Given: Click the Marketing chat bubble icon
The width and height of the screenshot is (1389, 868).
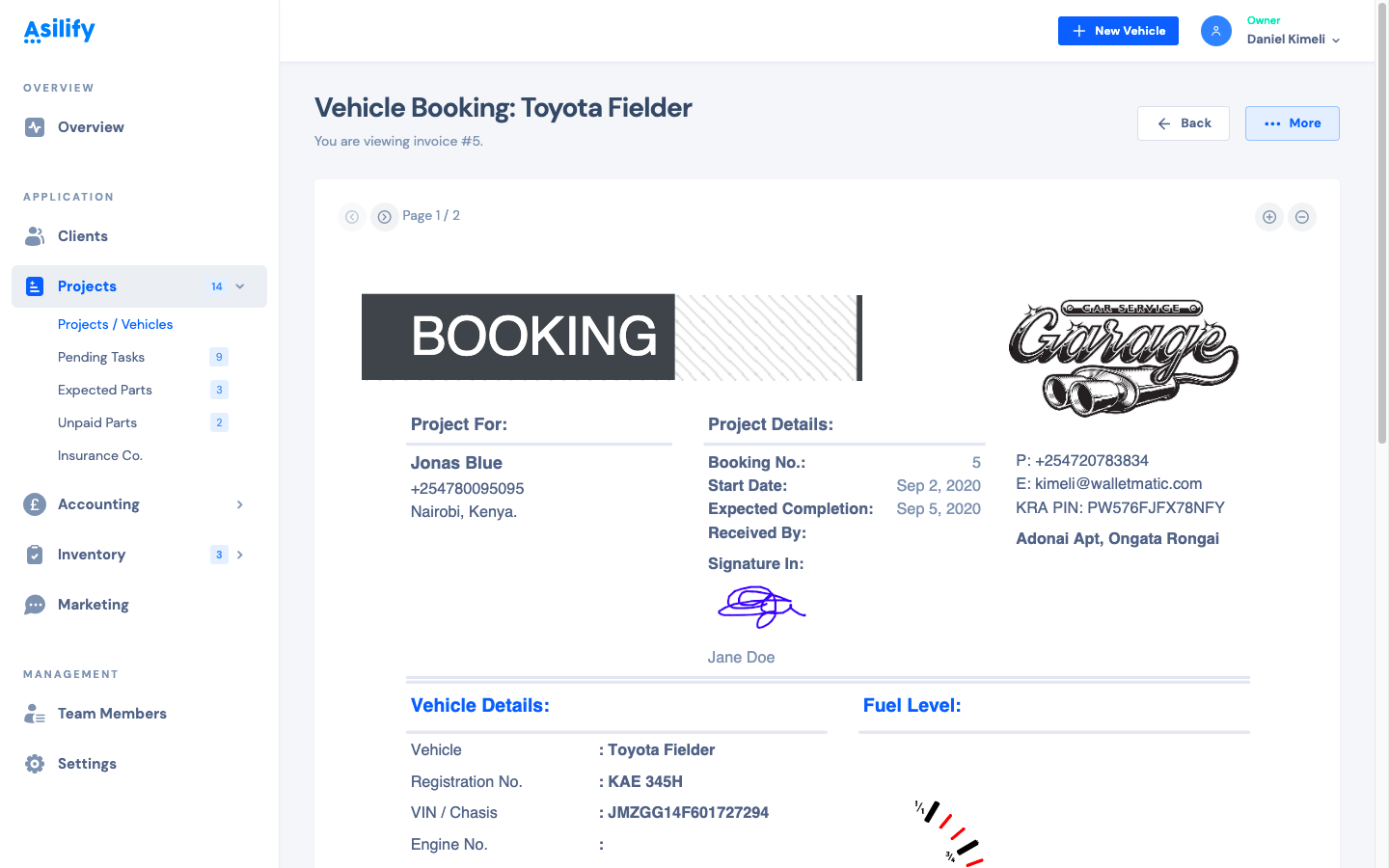Looking at the screenshot, I should [x=35, y=605].
